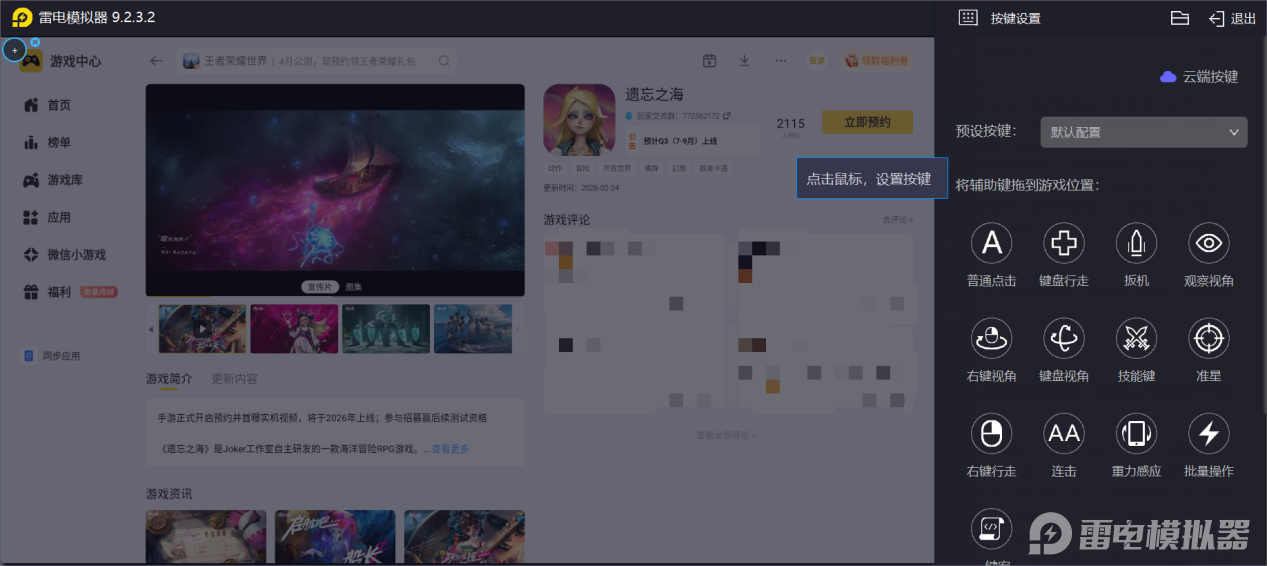Image resolution: width=1267 pixels, height=566 pixels.
Task: Click 查看全部评论 link
Action: pyautogui.click(x=726, y=435)
